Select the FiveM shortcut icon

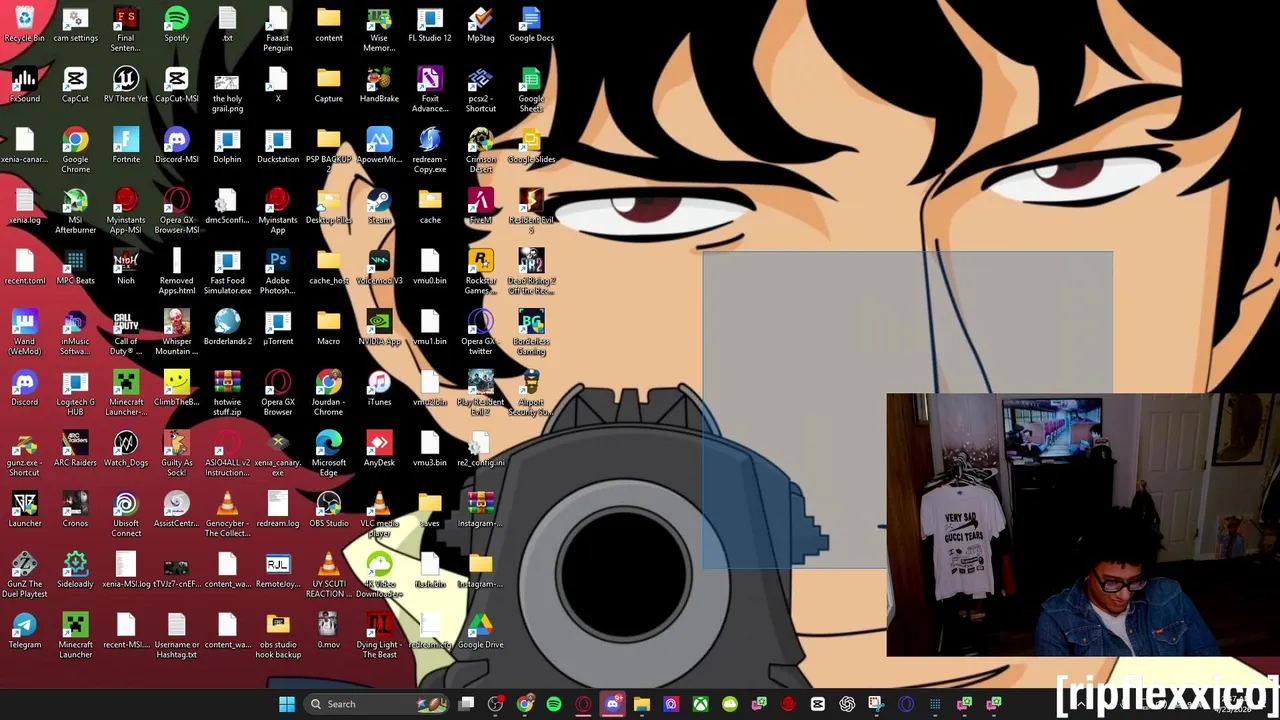pos(480,207)
